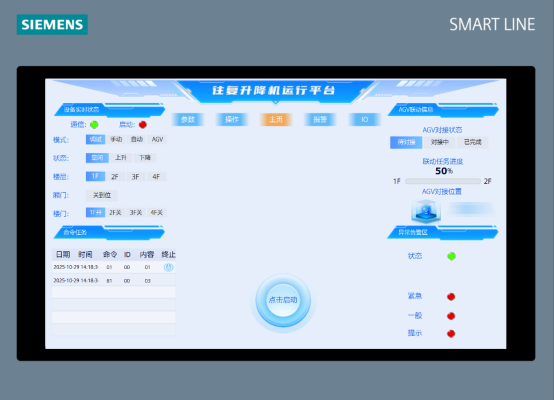Image resolution: width=554 pixels, height=400 pixels.
Task: Select 对接中 AGV docking status
Action: click(x=440, y=142)
